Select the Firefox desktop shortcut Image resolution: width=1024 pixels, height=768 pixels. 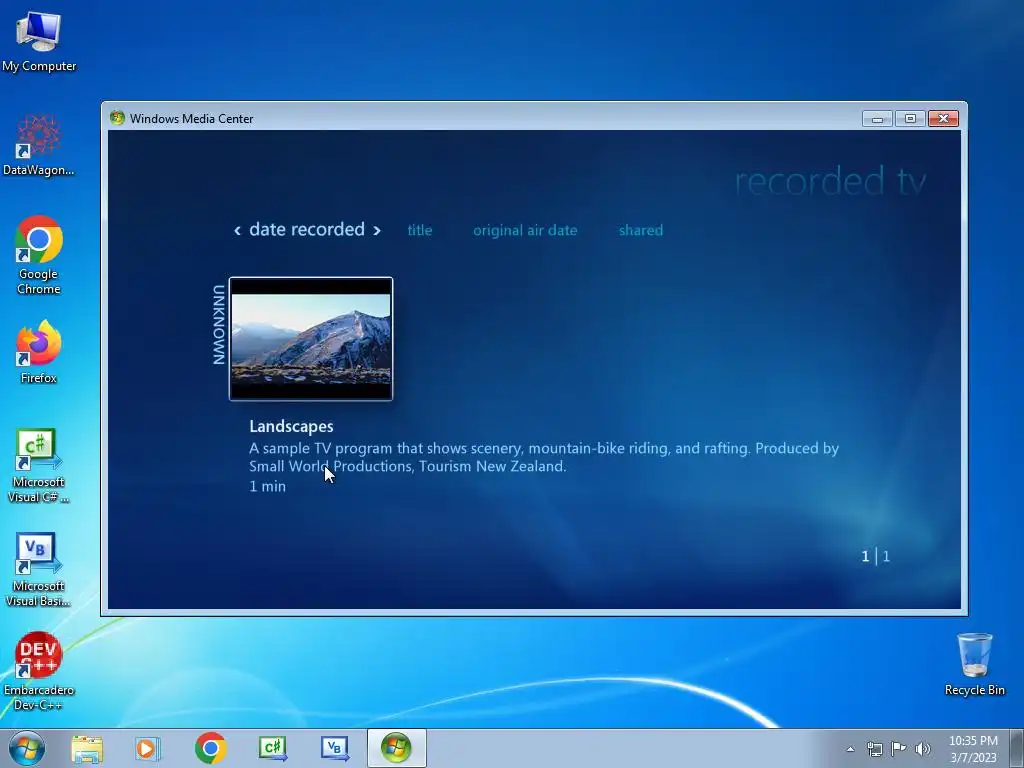click(39, 352)
